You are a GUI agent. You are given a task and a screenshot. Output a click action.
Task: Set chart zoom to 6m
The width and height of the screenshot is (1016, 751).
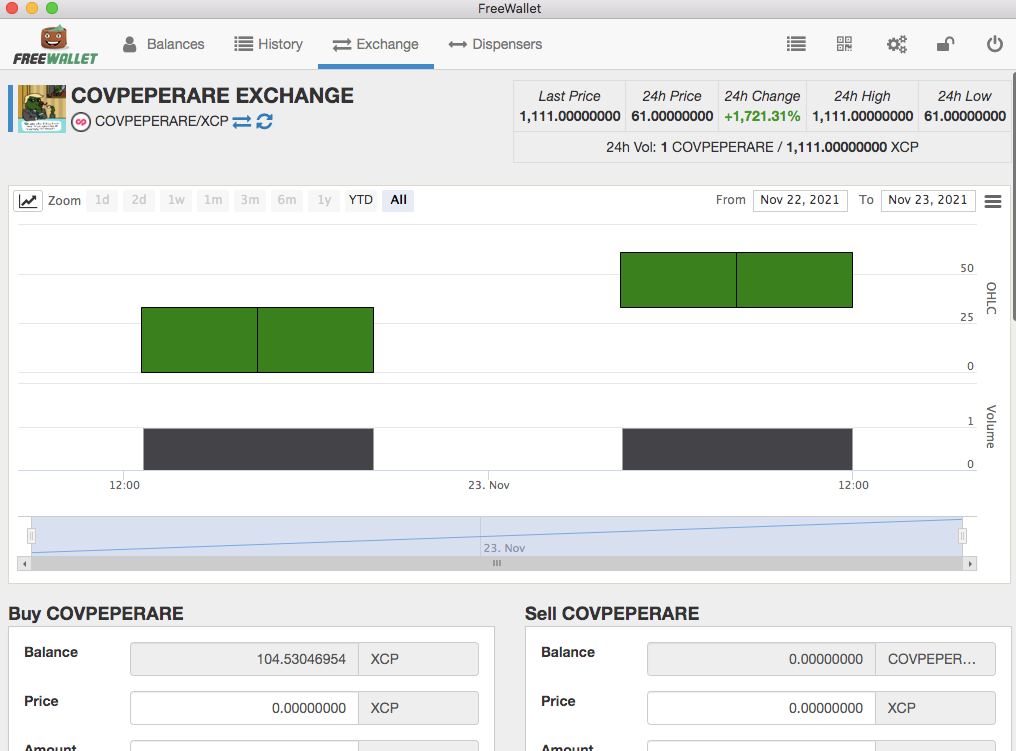(x=287, y=200)
